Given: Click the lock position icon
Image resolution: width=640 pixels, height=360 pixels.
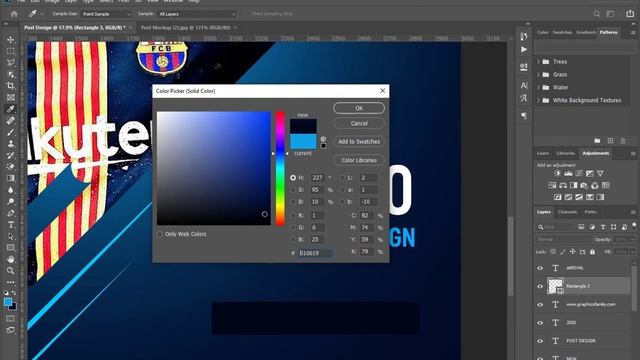Looking at the screenshot, I should tap(573, 252).
